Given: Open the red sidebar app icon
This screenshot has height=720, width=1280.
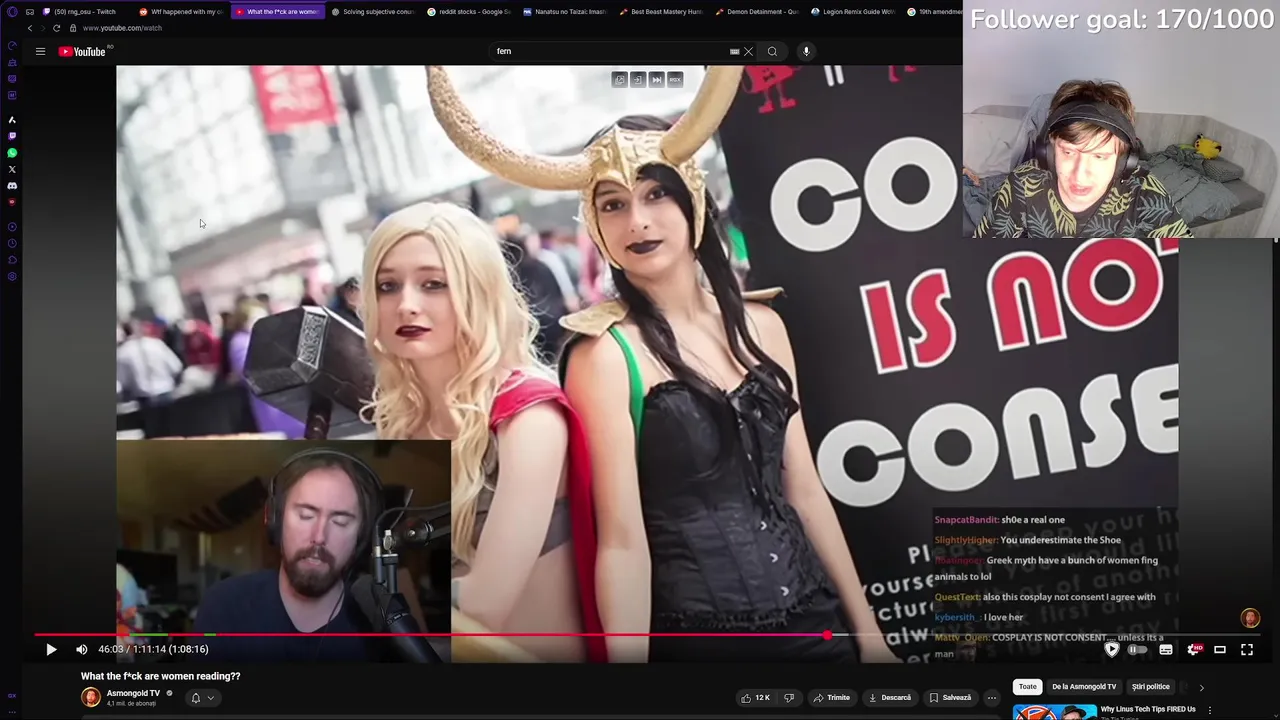Looking at the screenshot, I should click(12, 202).
